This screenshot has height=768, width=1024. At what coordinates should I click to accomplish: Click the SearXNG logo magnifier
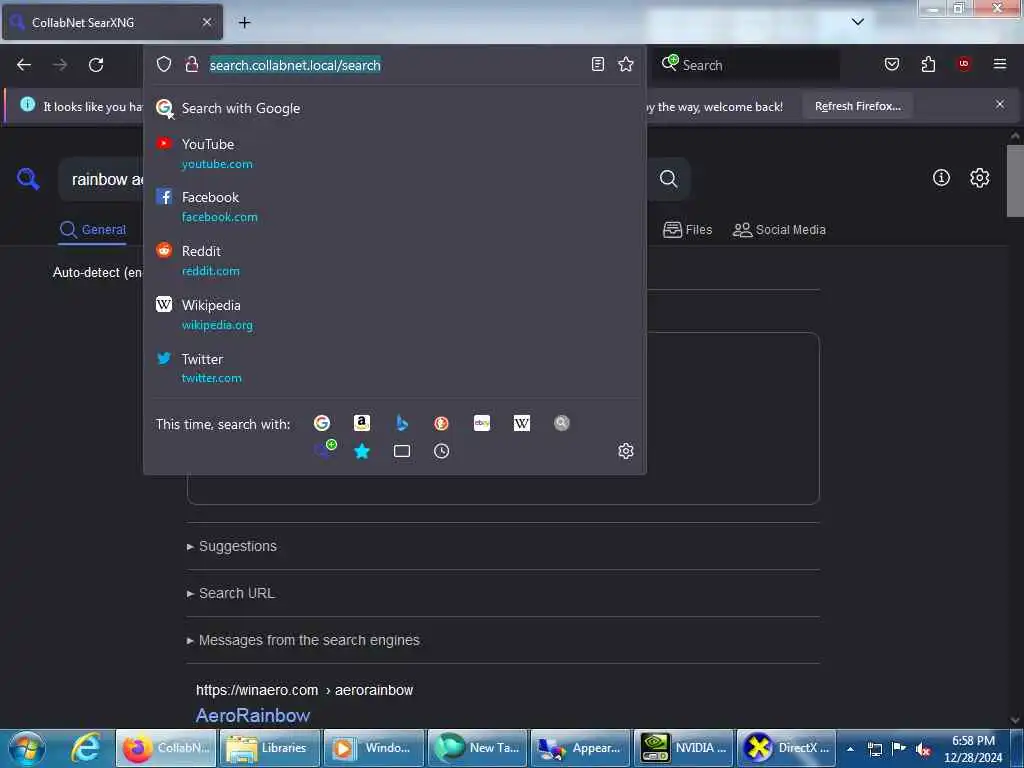[28, 178]
